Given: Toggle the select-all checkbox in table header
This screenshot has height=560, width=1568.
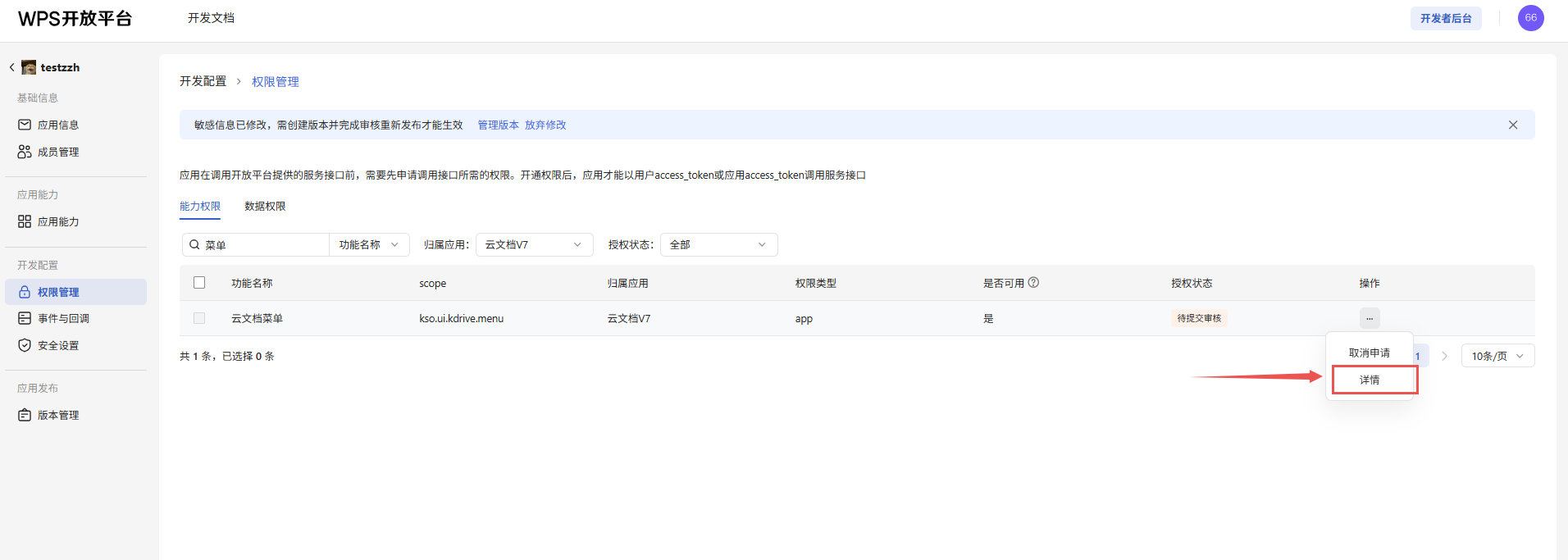Looking at the screenshot, I should point(199,283).
